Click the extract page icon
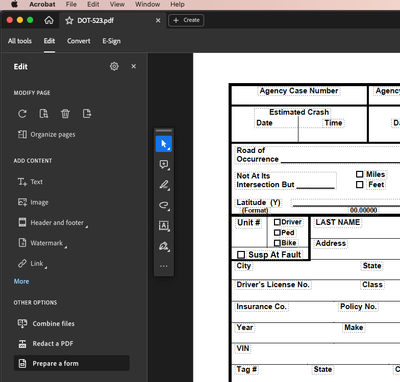 (87, 114)
